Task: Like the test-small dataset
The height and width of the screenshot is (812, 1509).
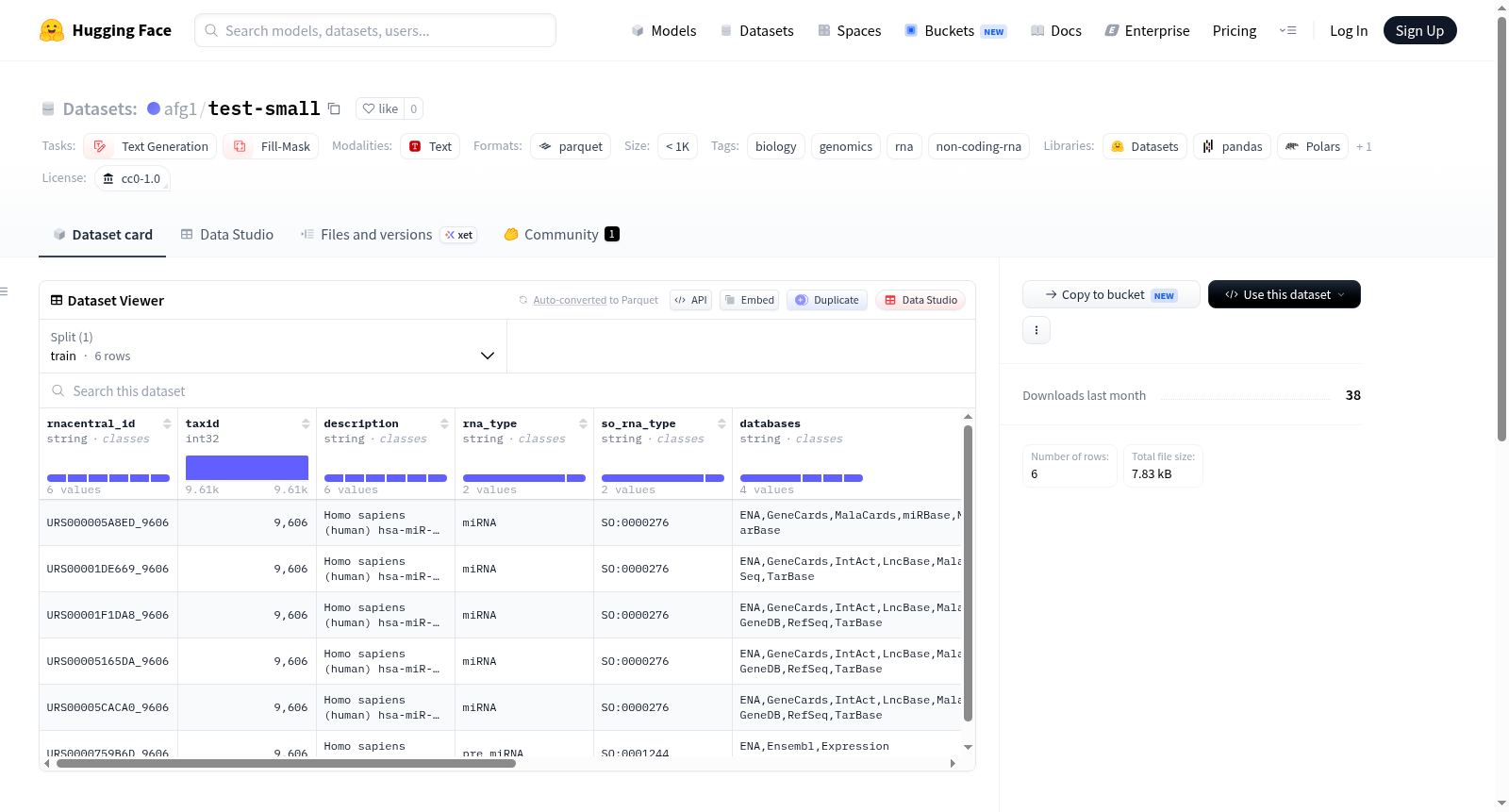Action: pyautogui.click(x=380, y=108)
